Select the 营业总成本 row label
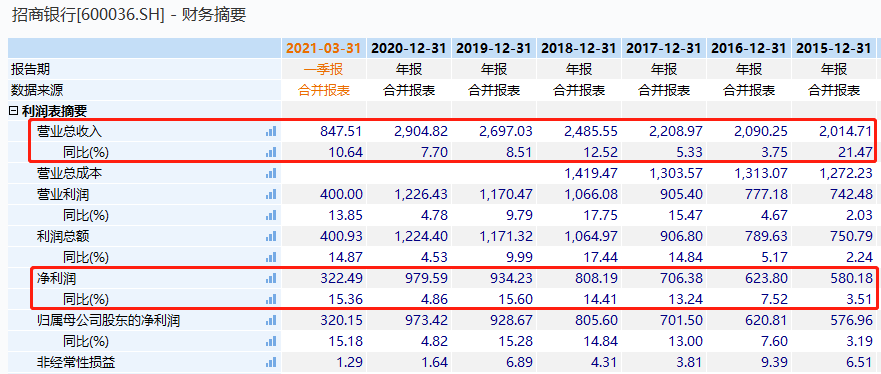The height and width of the screenshot is (374, 881). (70, 174)
